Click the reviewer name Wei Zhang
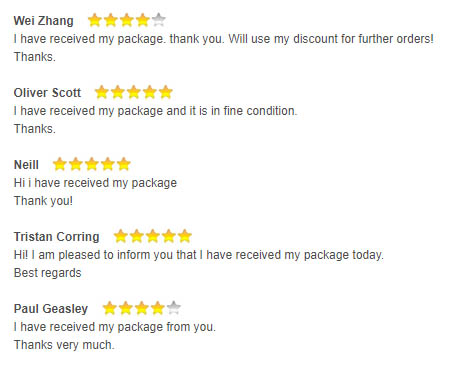Viewport: 450px width, 365px height. coord(43,21)
